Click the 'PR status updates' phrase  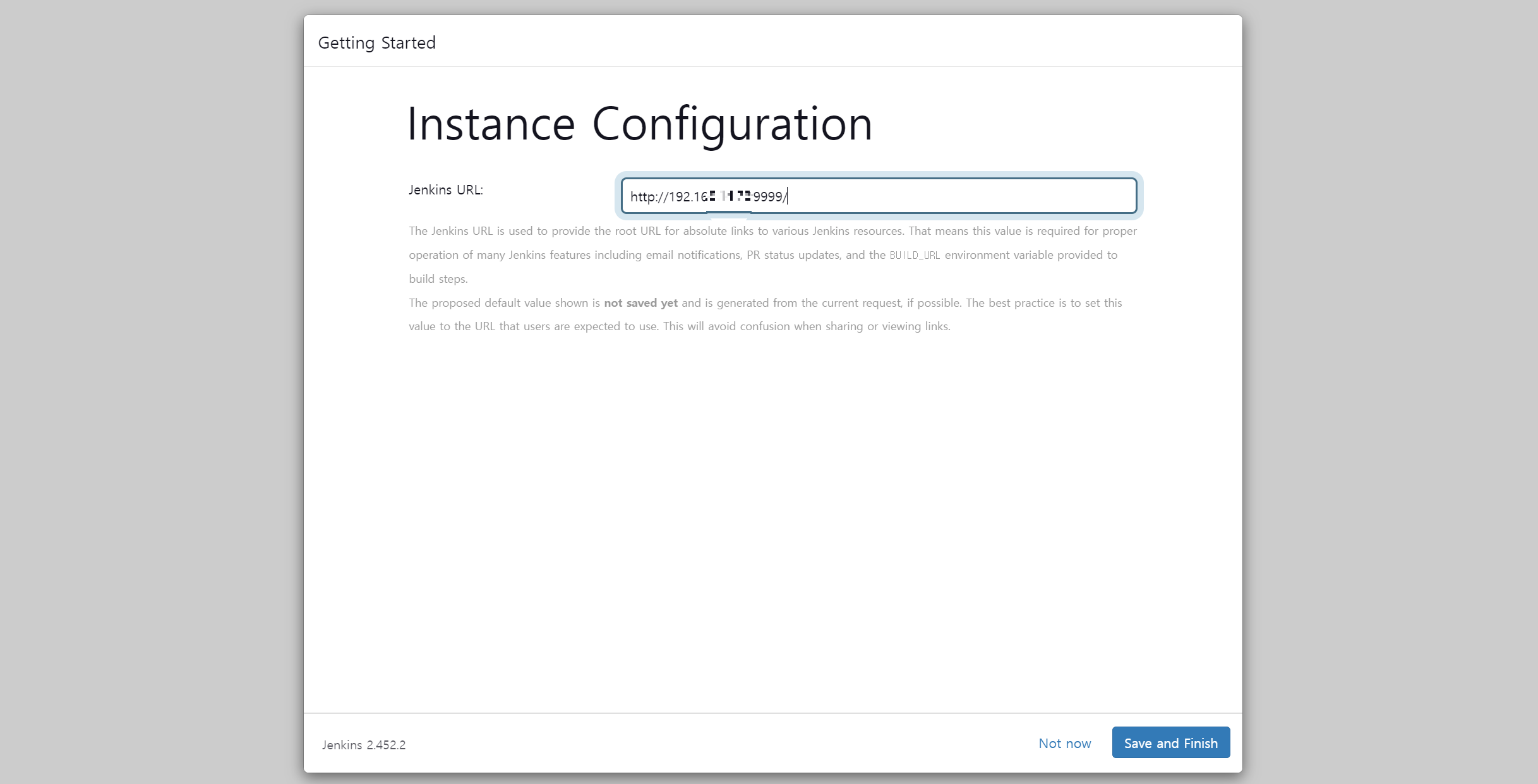pos(793,255)
